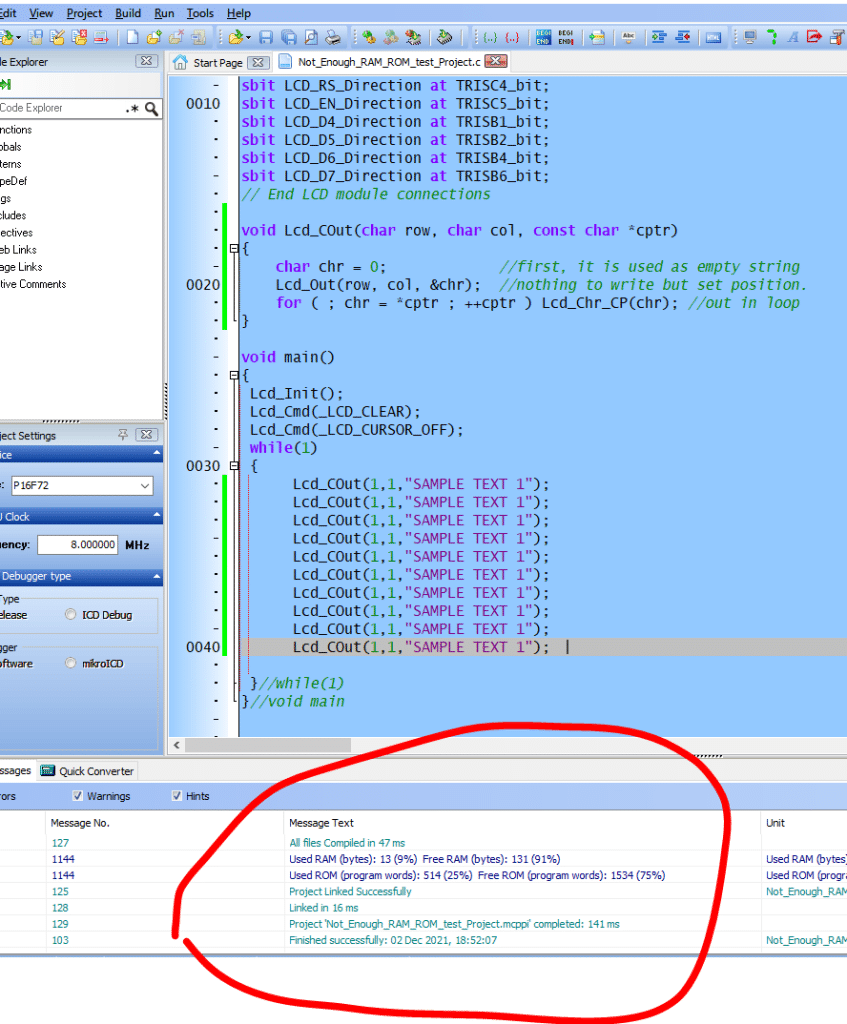Click the Outdent selection icon
This screenshot has height=1024, width=847.
click(x=682, y=37)
